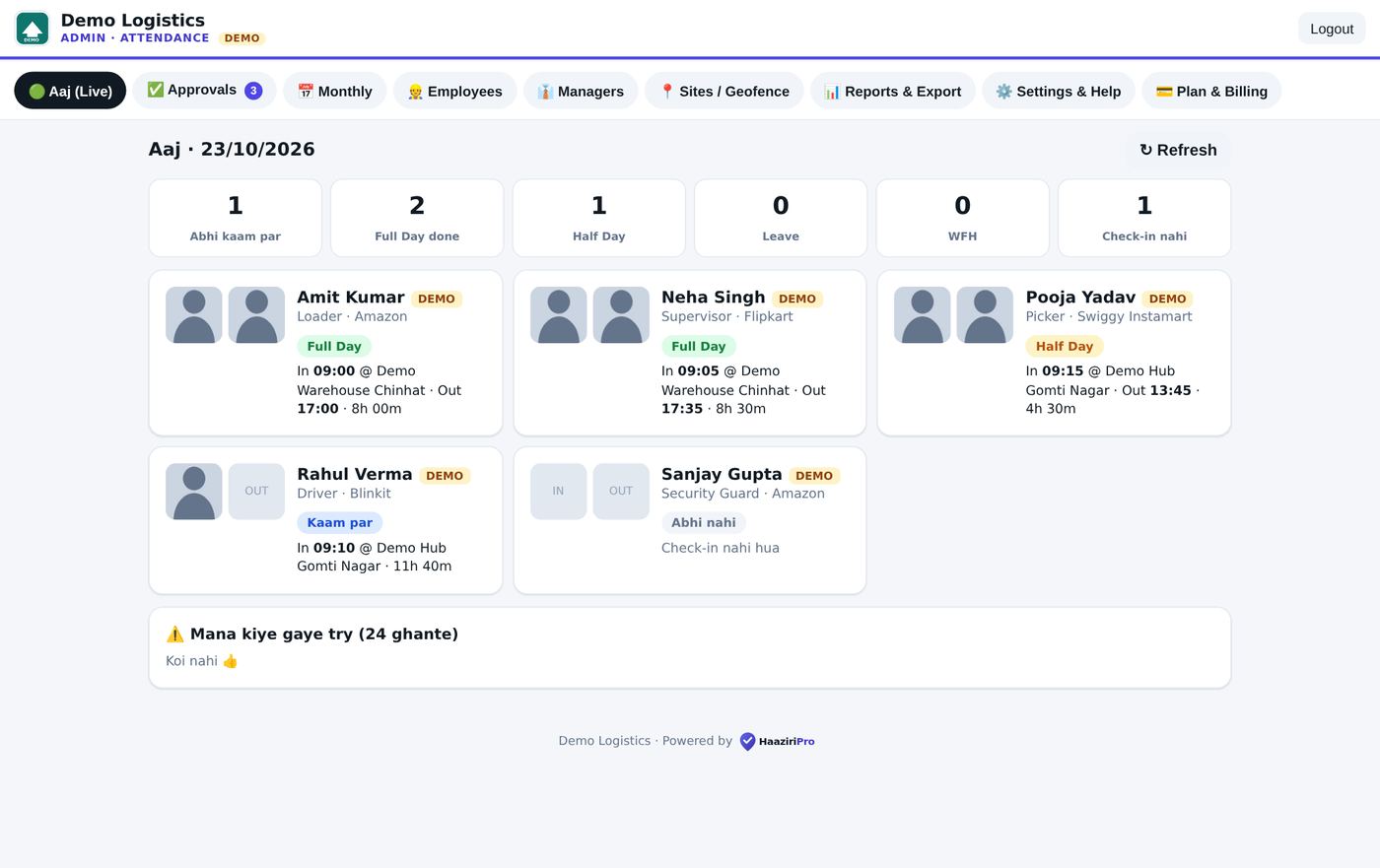1380x868 pixels.
Task: Click 'Supervisor · Flipkart' role text
Action: [x=727, y=316]
